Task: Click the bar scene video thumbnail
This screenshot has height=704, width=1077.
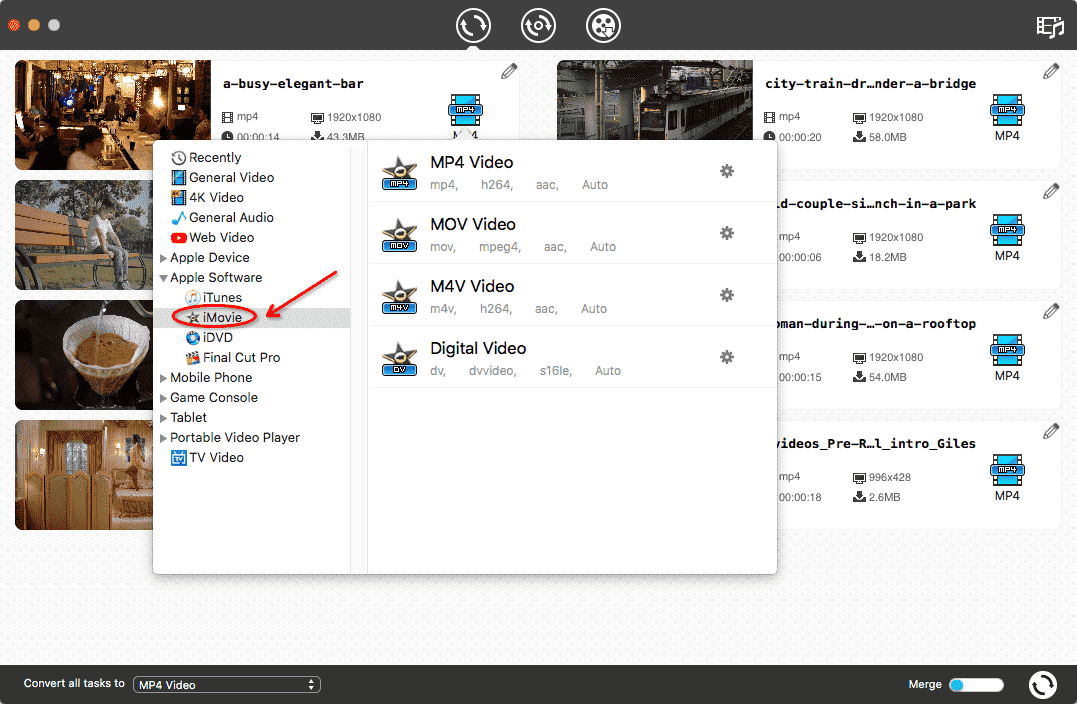Action: point(113,100)
